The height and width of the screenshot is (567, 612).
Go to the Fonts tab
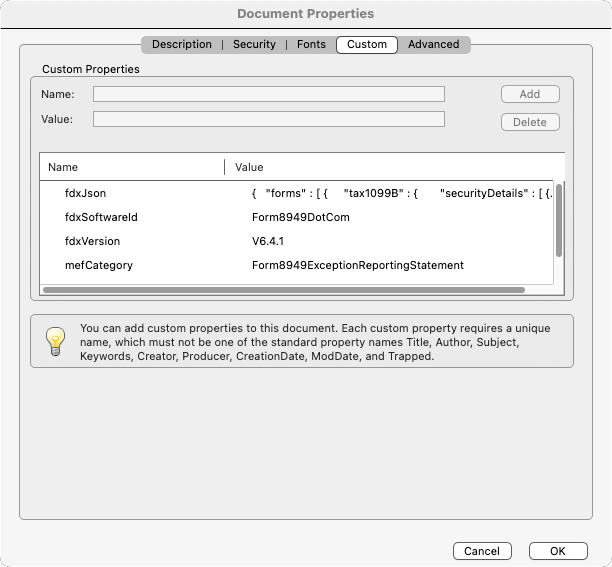(x=311, y=44)
